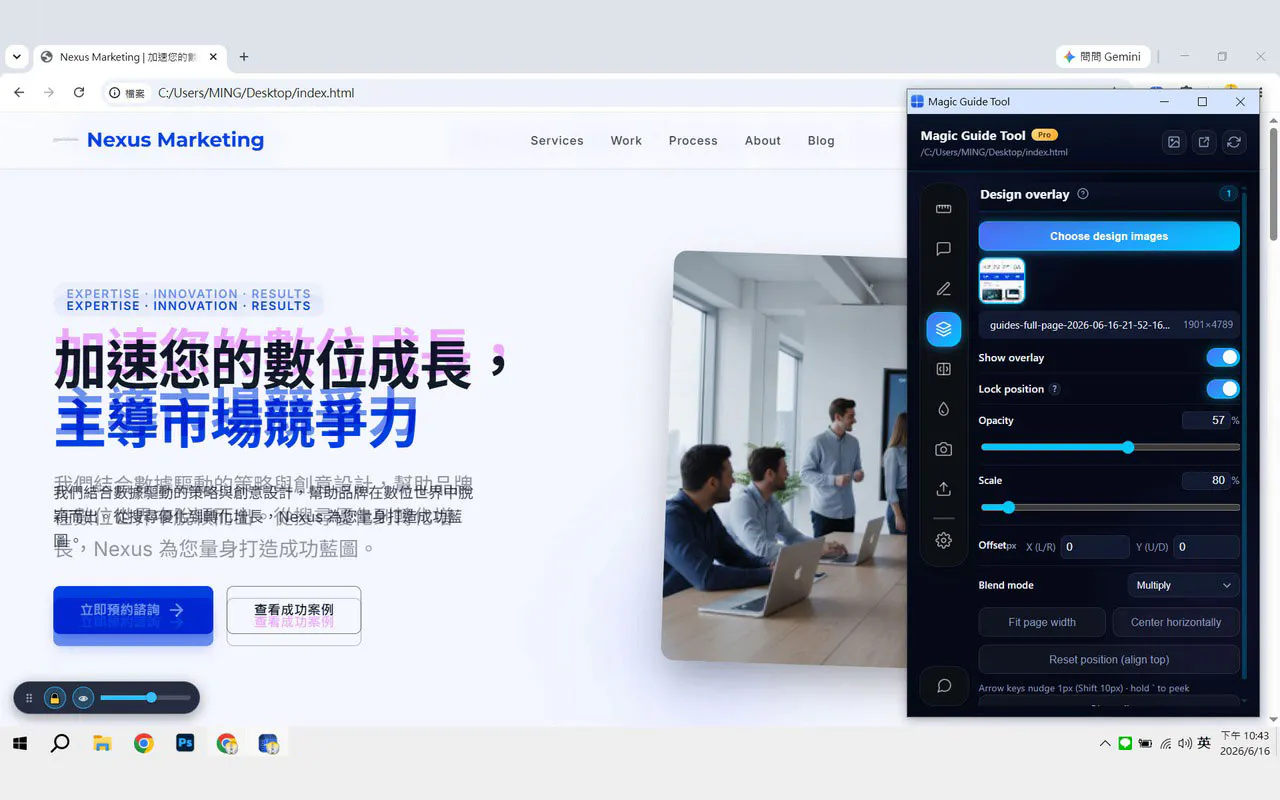The width and height of the screenshot is (1280, 800).
Task: Click Fit page width button
Action: point(1042,622)
